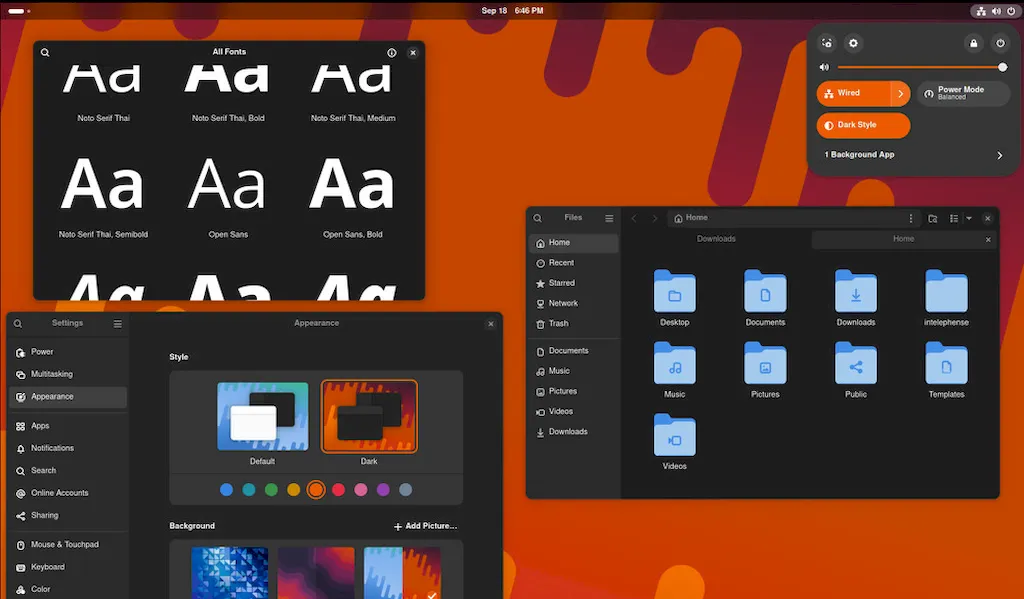Open Power in Settings sidebar
The width and height of the screenshot is (1024, 599).
click(x=68, y=352)
